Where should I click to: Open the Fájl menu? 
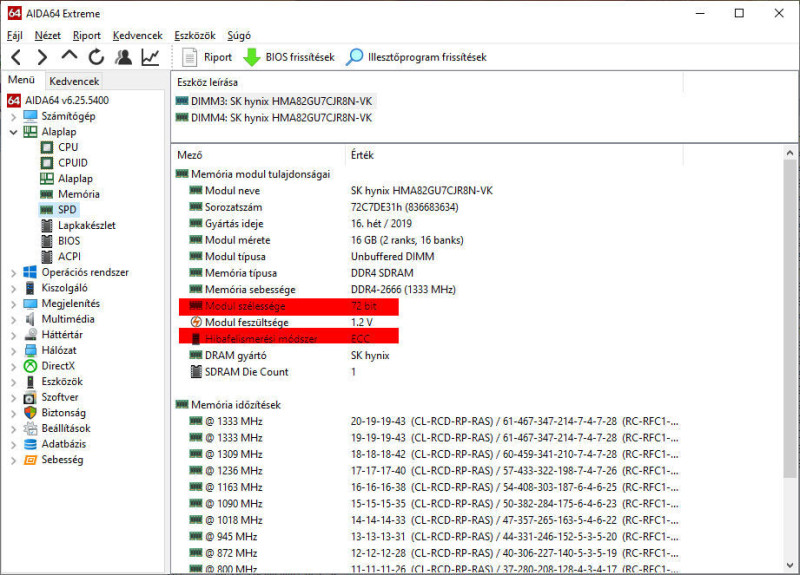[15, 35]
